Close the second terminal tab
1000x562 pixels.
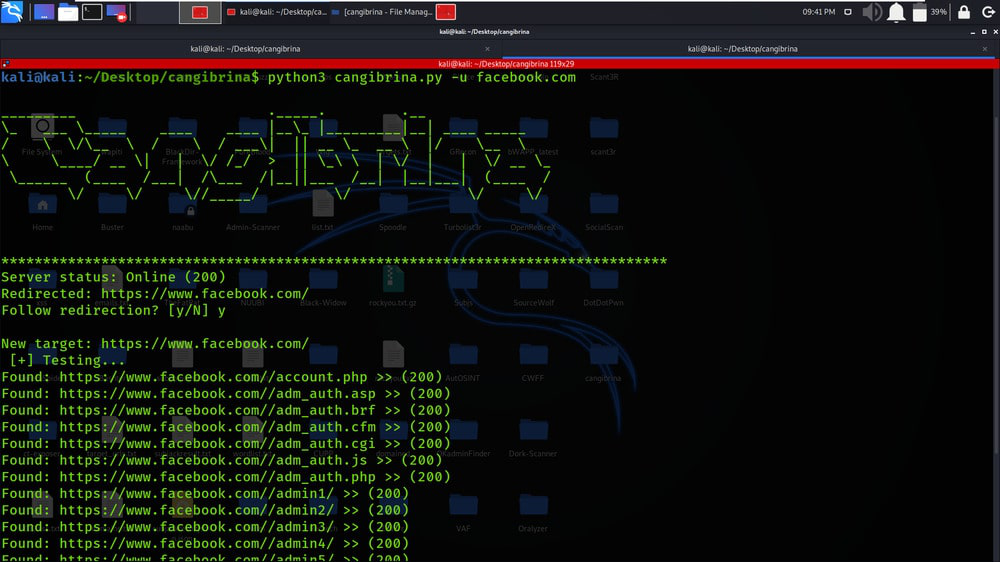pyautogui.click(x=985, y=49)
